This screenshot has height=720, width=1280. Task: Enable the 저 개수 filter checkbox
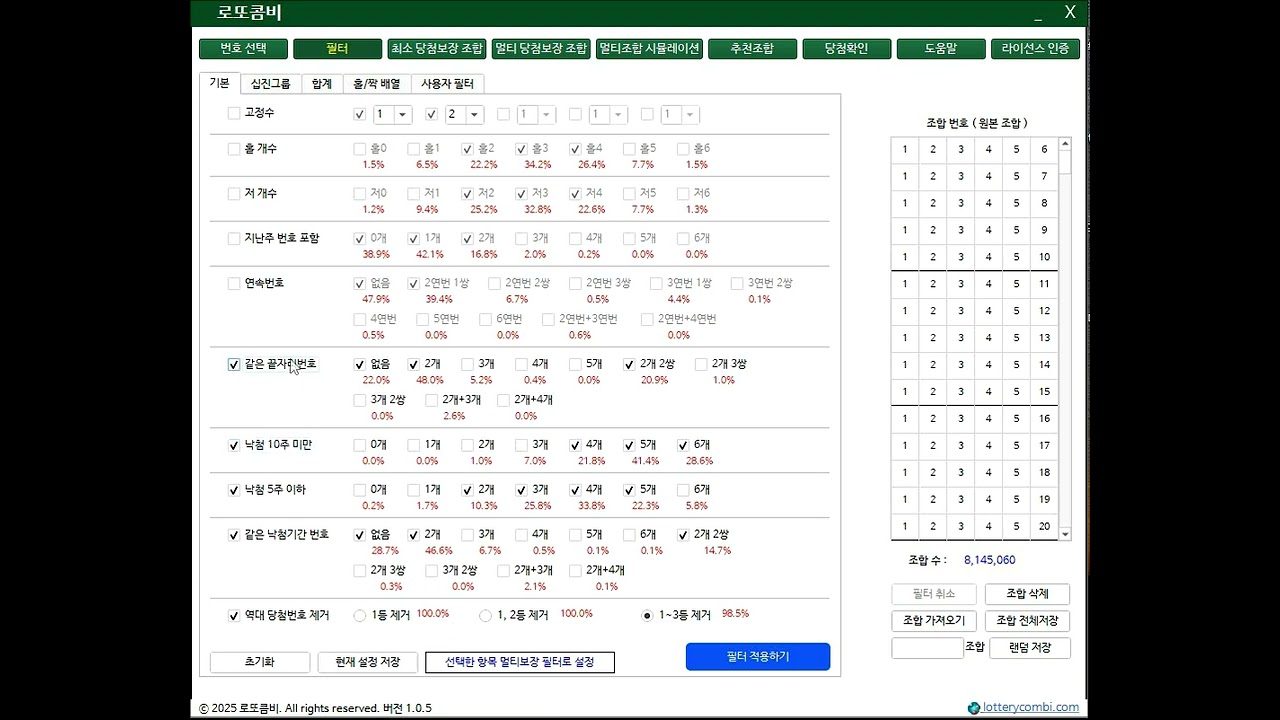click(234, 194)
